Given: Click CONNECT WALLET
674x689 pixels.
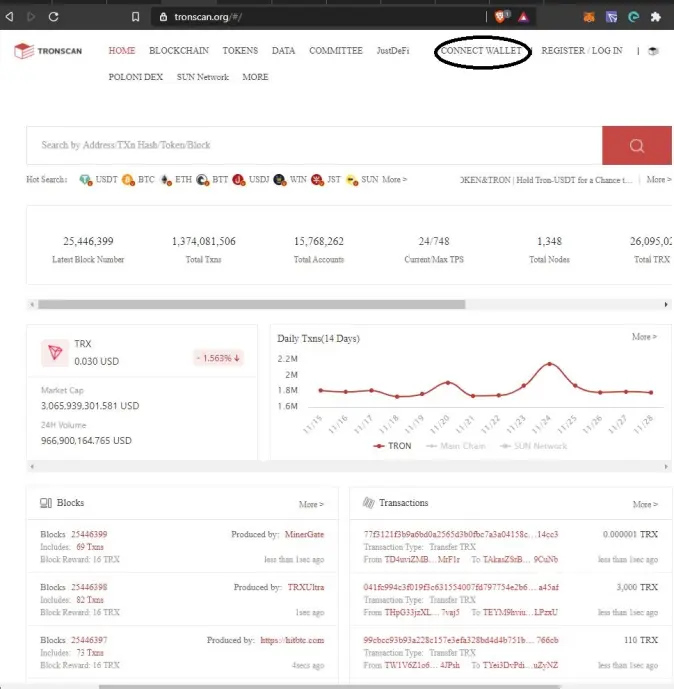Looking at the screenshot, I should click(x=481, y=51).
